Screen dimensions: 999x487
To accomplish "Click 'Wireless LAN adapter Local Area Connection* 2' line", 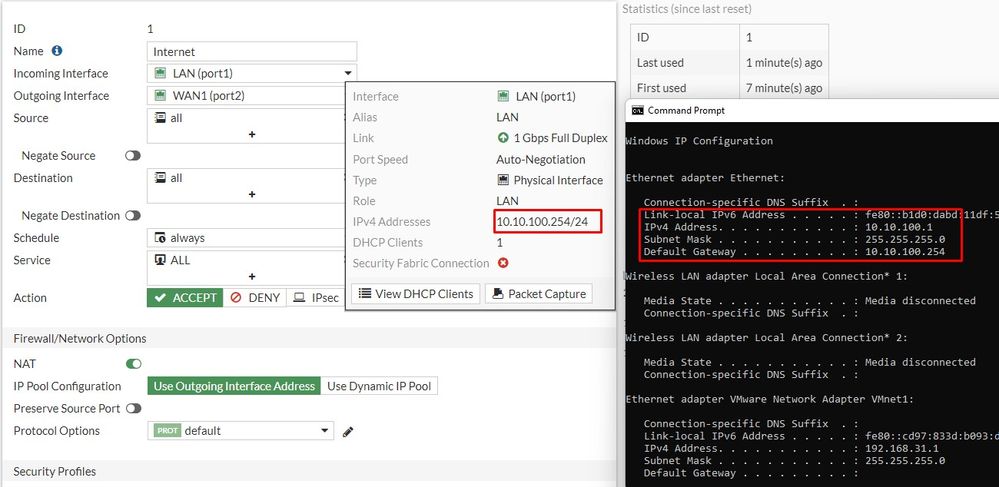I will coord(766,338).
